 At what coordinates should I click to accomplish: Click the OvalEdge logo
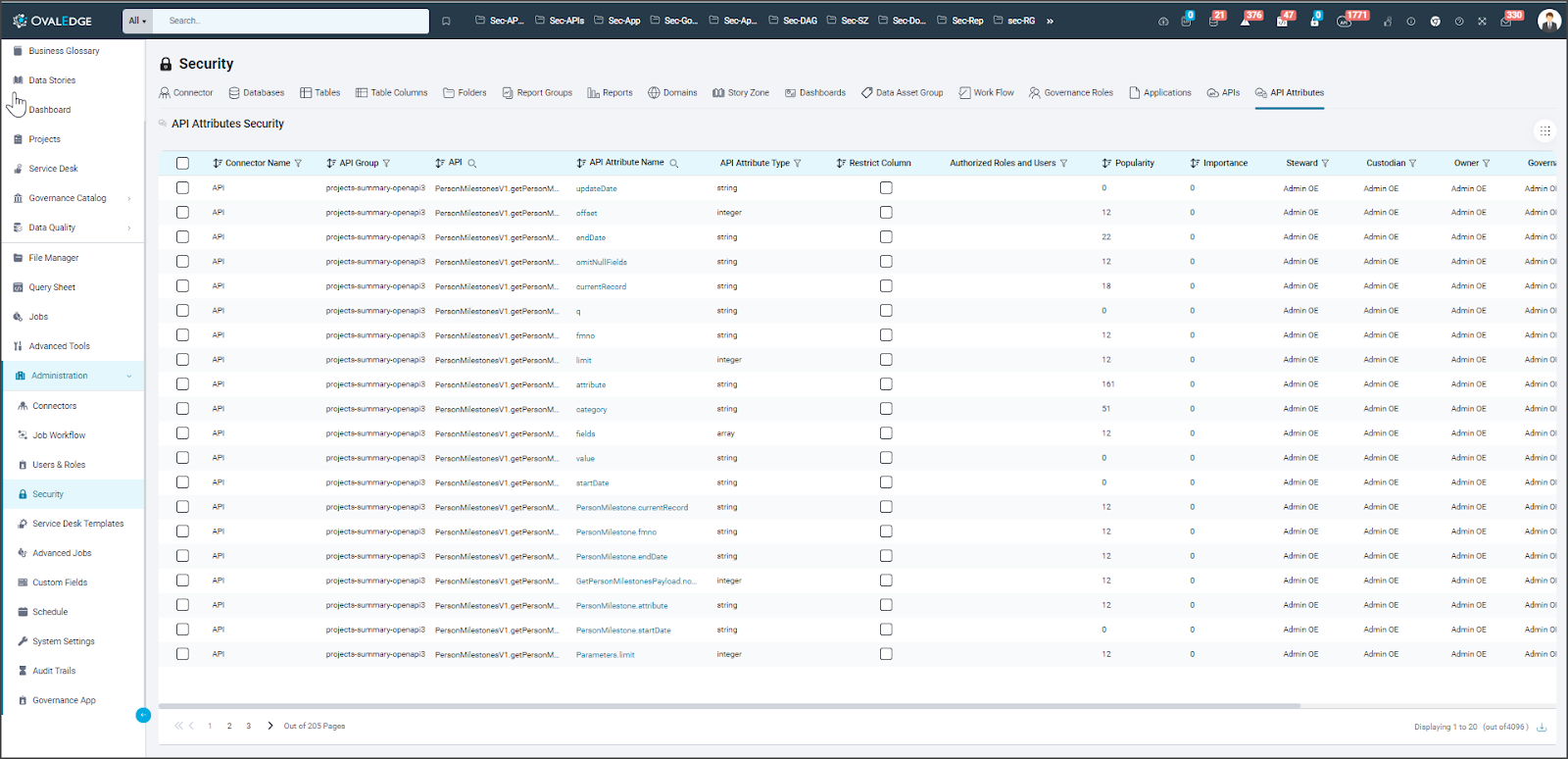52,21
